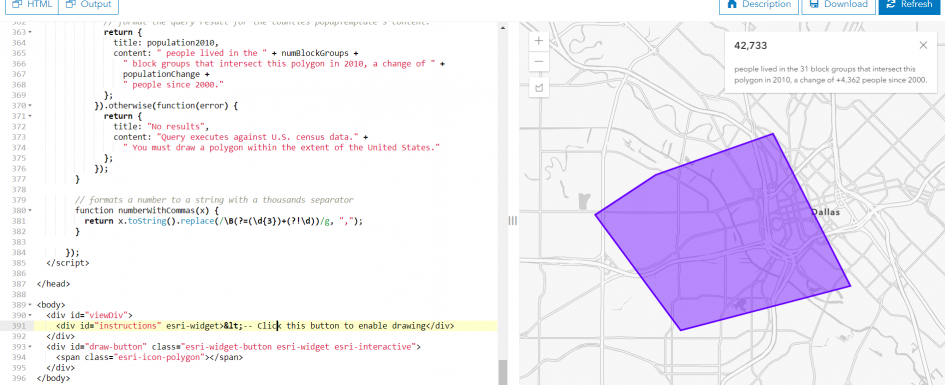Click the 'You must draw a polygon' string line
Image resolution: width=945 pixels, height=385 pixels.
(281, 148)
